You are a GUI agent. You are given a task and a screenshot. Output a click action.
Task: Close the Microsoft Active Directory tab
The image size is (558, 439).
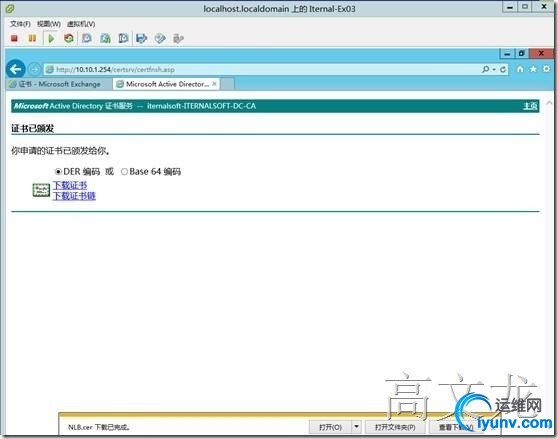(214, 84)
